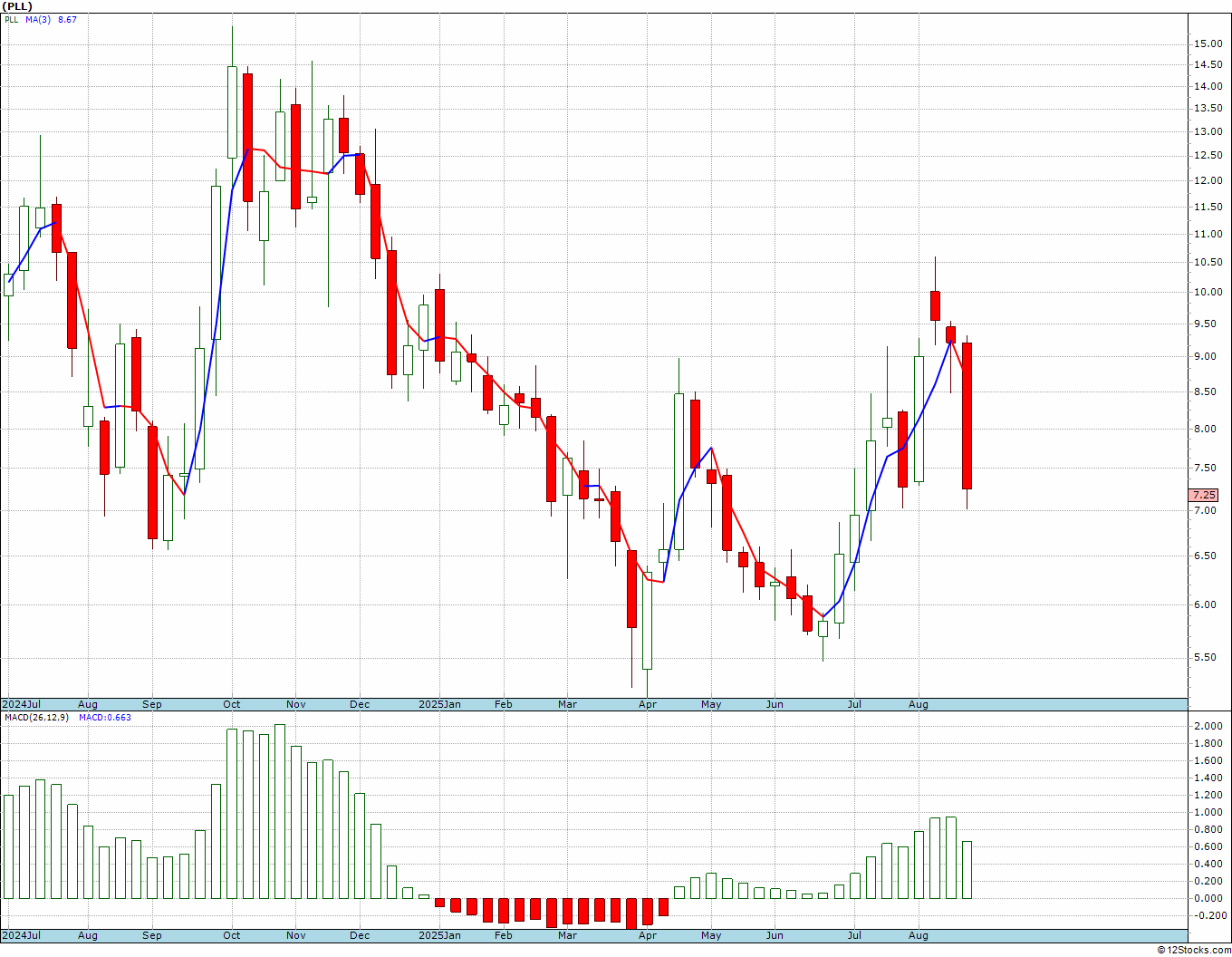The image size is (1232, 957).
Task: Click the (PLL) ticker title above the chart
Action: tap(17, 6)
